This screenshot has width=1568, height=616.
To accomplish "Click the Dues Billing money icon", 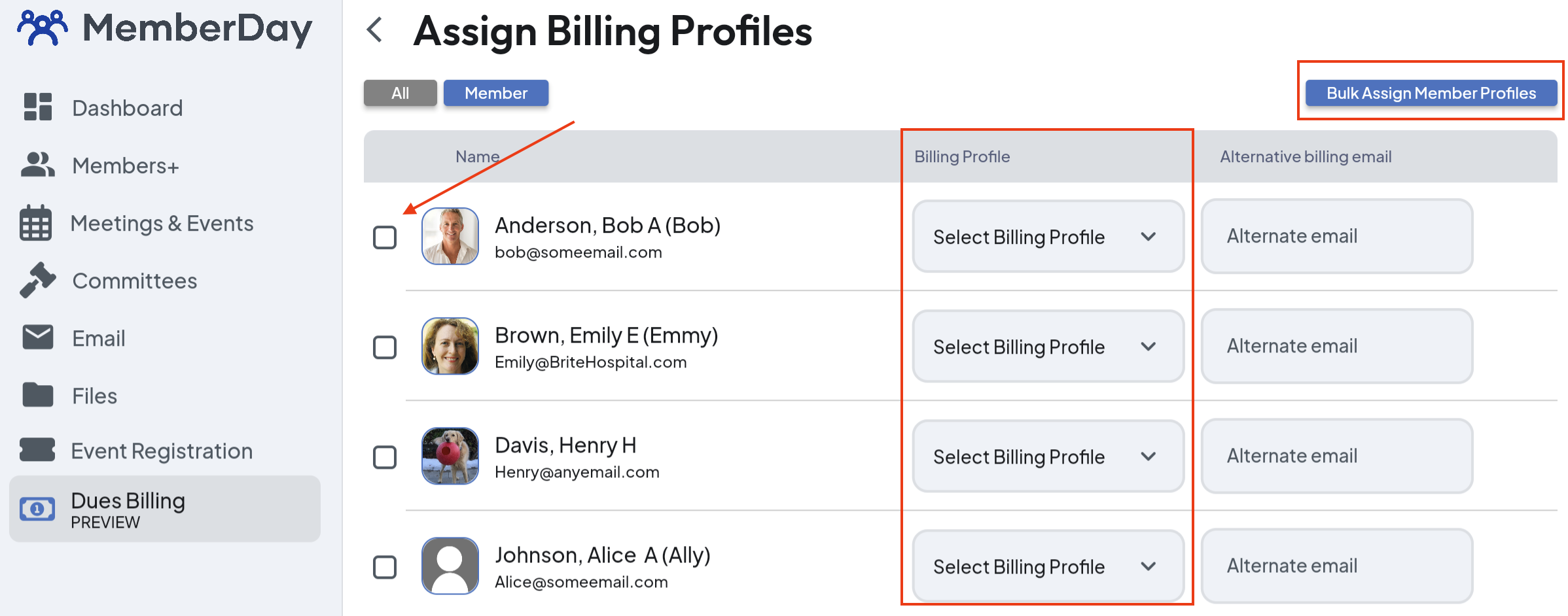I will pyautogui.click(x=37, y=509).
